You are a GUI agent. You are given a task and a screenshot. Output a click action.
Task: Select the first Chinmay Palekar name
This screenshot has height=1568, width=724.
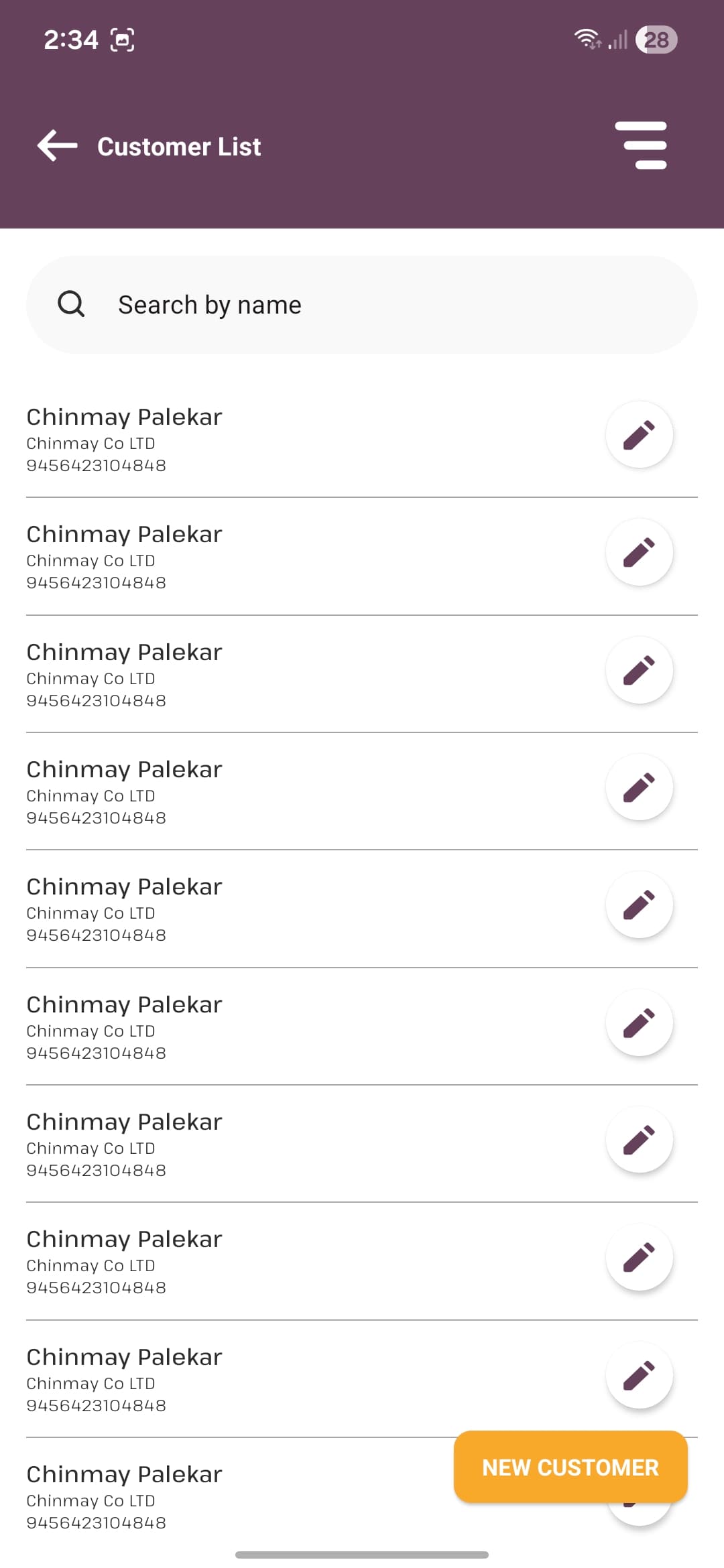[124, 417]
